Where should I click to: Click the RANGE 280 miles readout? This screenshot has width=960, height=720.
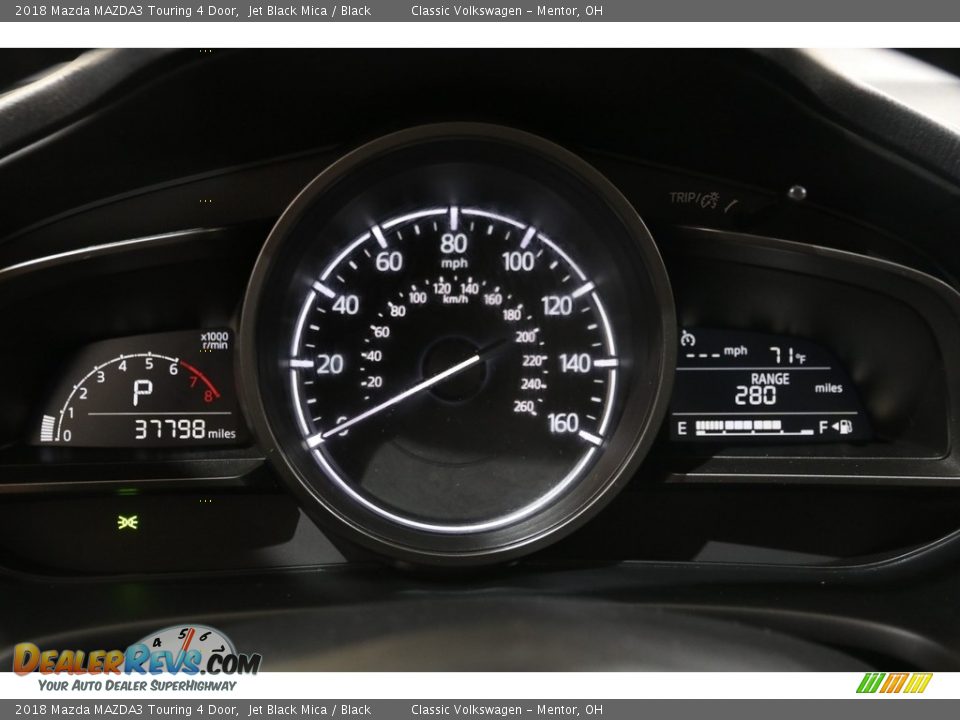[x=768, y=389]
